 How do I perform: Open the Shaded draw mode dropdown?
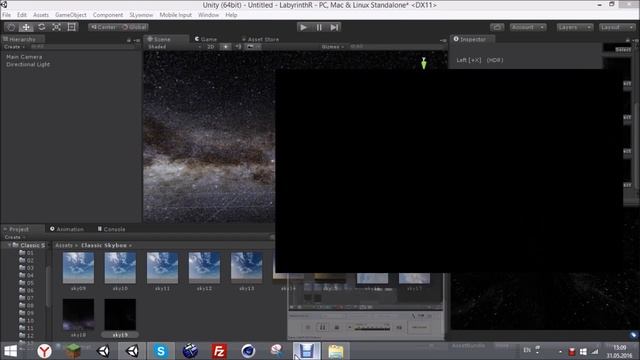click(x=175, y=47)
